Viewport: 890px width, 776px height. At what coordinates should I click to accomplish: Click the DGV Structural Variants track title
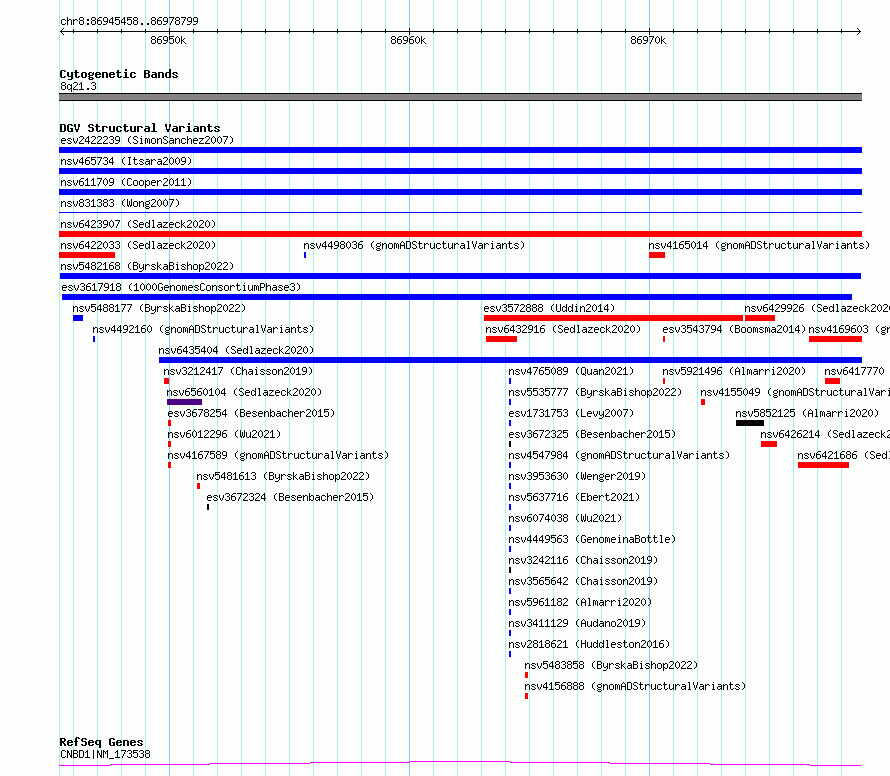(140, 128)
